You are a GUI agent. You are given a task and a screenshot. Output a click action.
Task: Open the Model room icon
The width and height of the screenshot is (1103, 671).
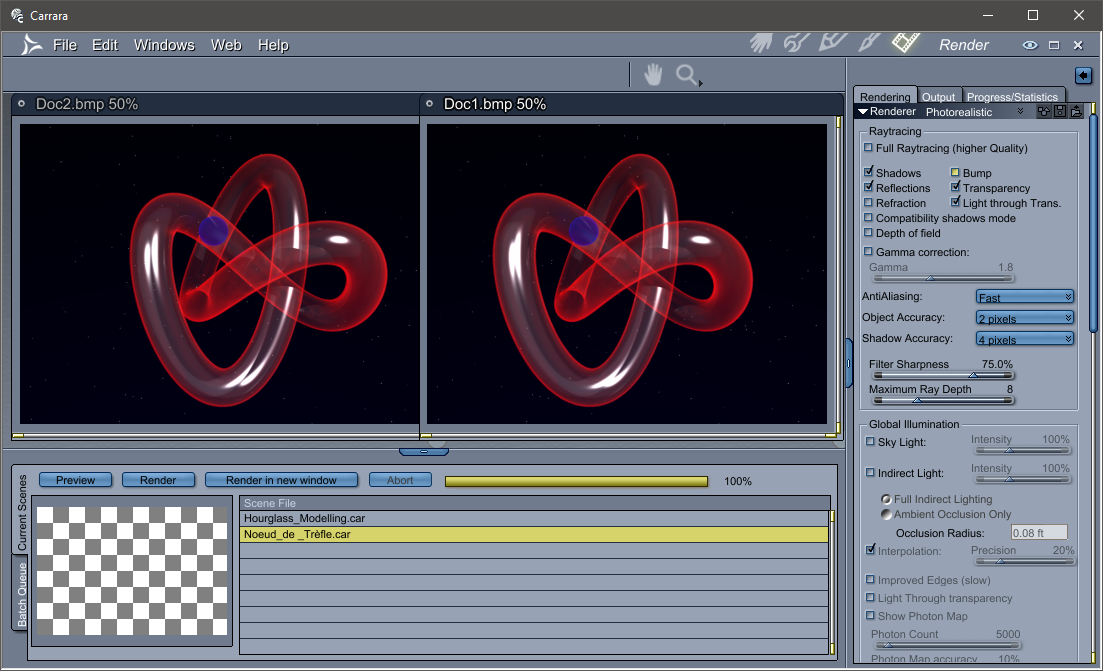[x=796, y=42]
